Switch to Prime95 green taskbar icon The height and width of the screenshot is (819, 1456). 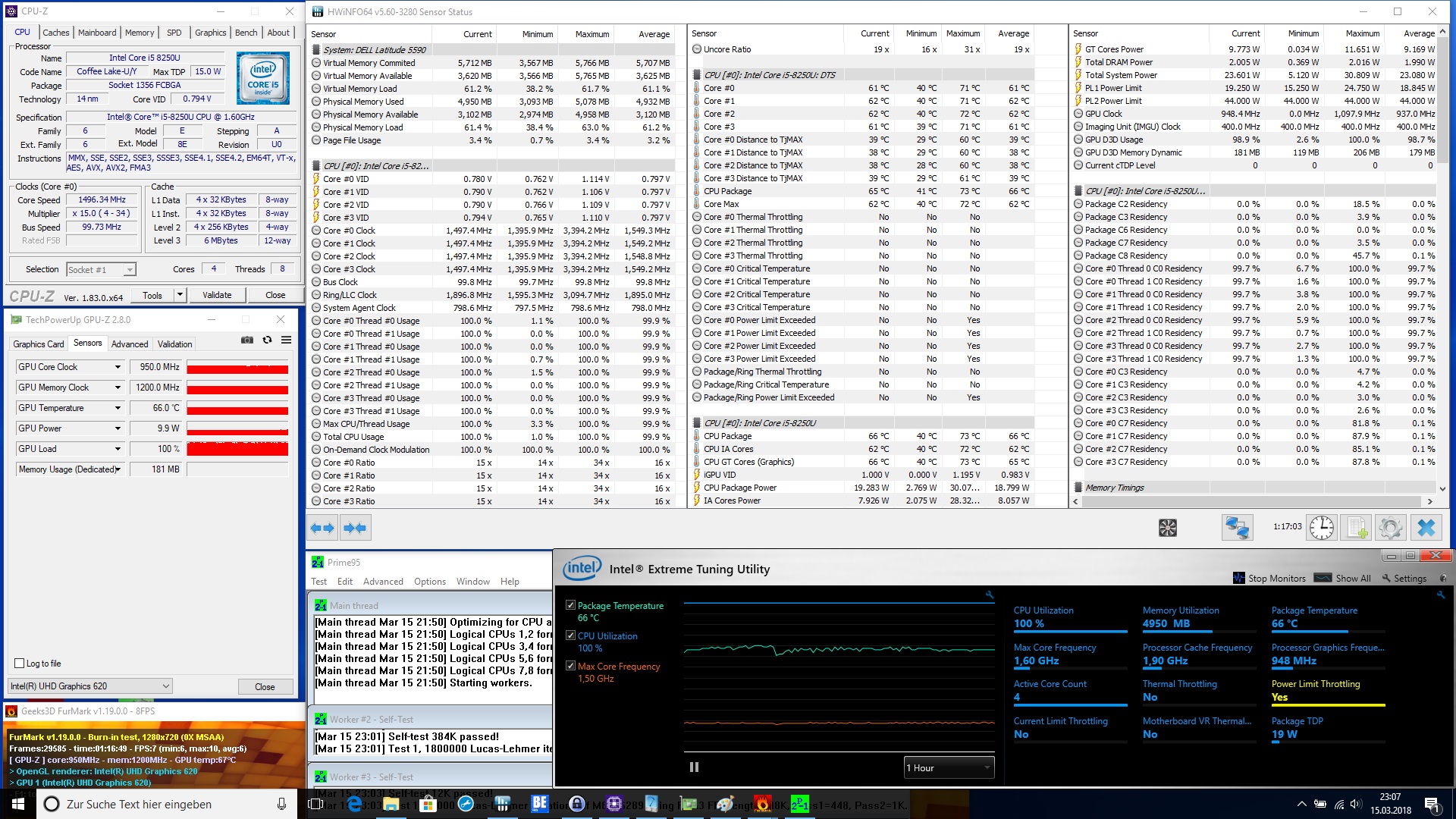pos(800,804)
